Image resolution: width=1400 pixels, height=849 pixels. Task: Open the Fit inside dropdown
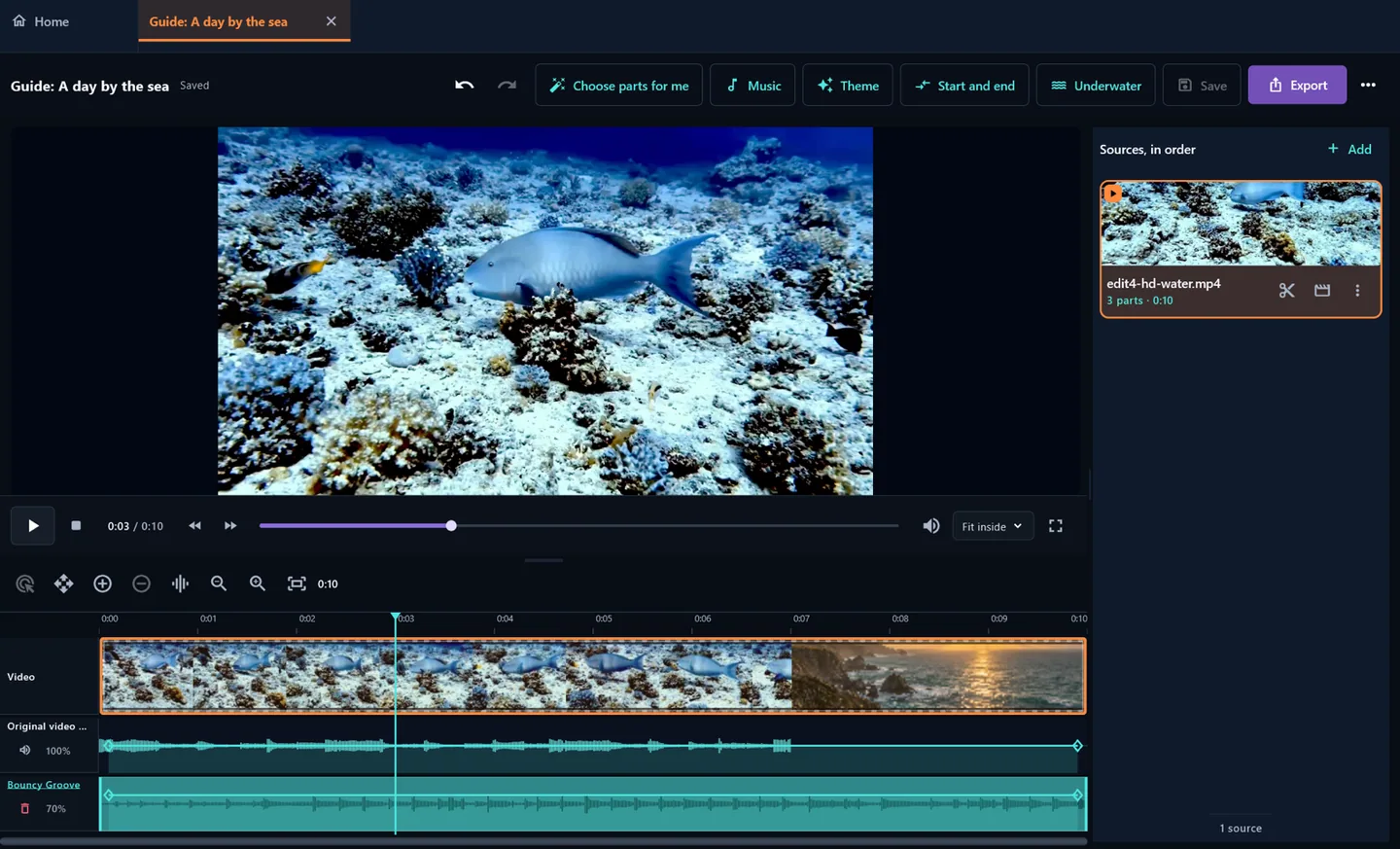click(993, 526)
